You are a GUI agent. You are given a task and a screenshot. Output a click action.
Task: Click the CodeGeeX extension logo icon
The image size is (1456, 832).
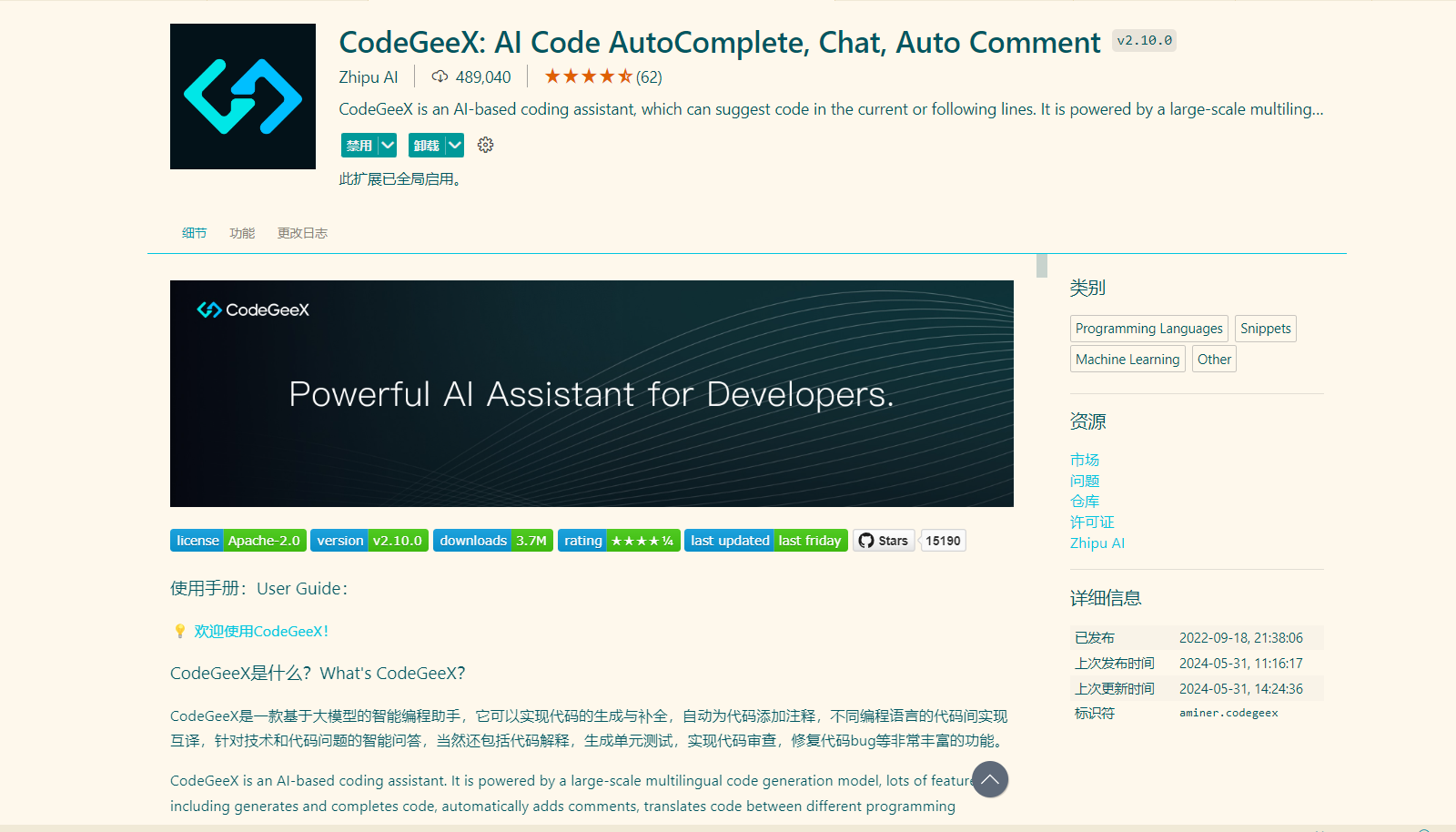pos(243,96)
